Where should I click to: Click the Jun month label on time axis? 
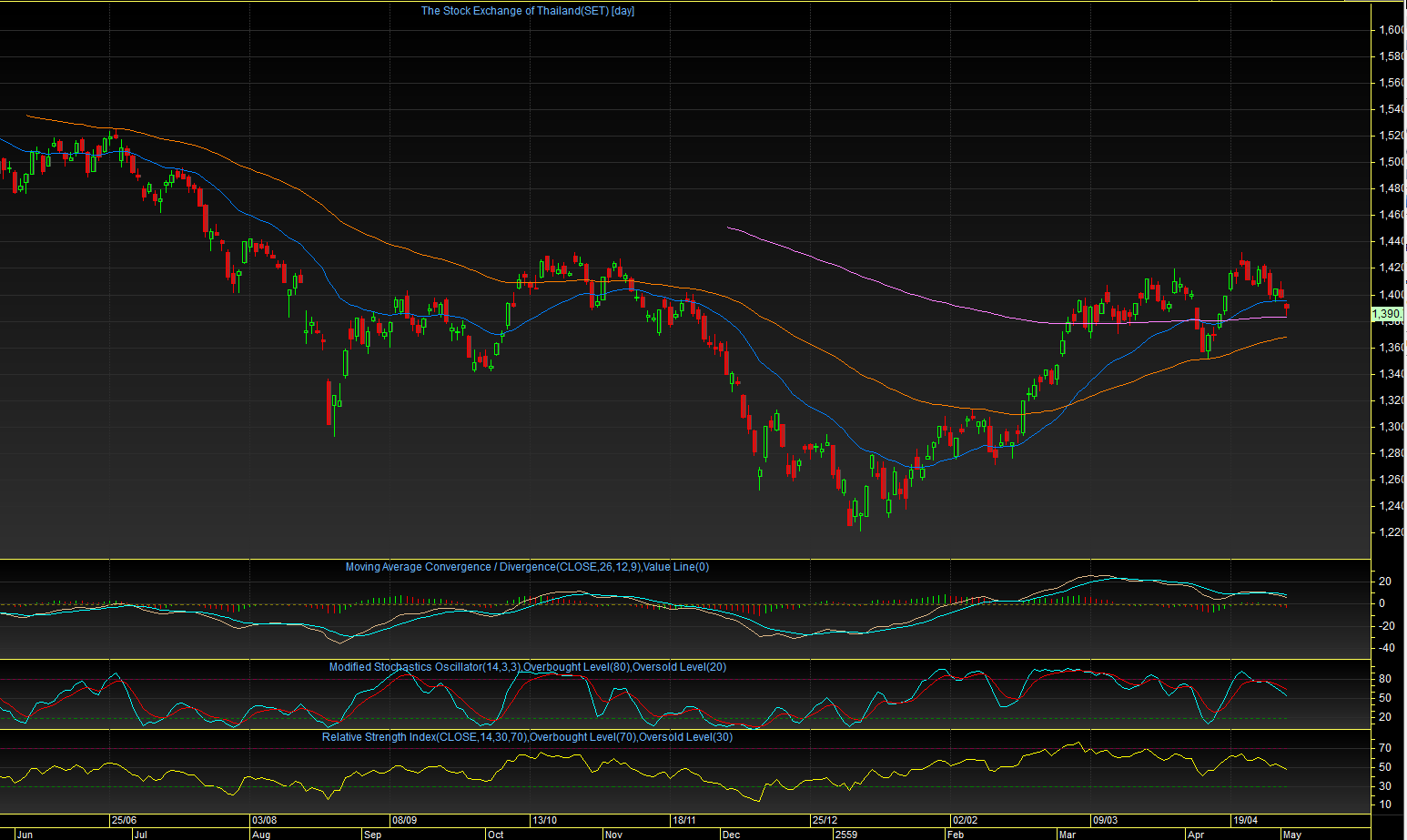click(x=25, y=835)
